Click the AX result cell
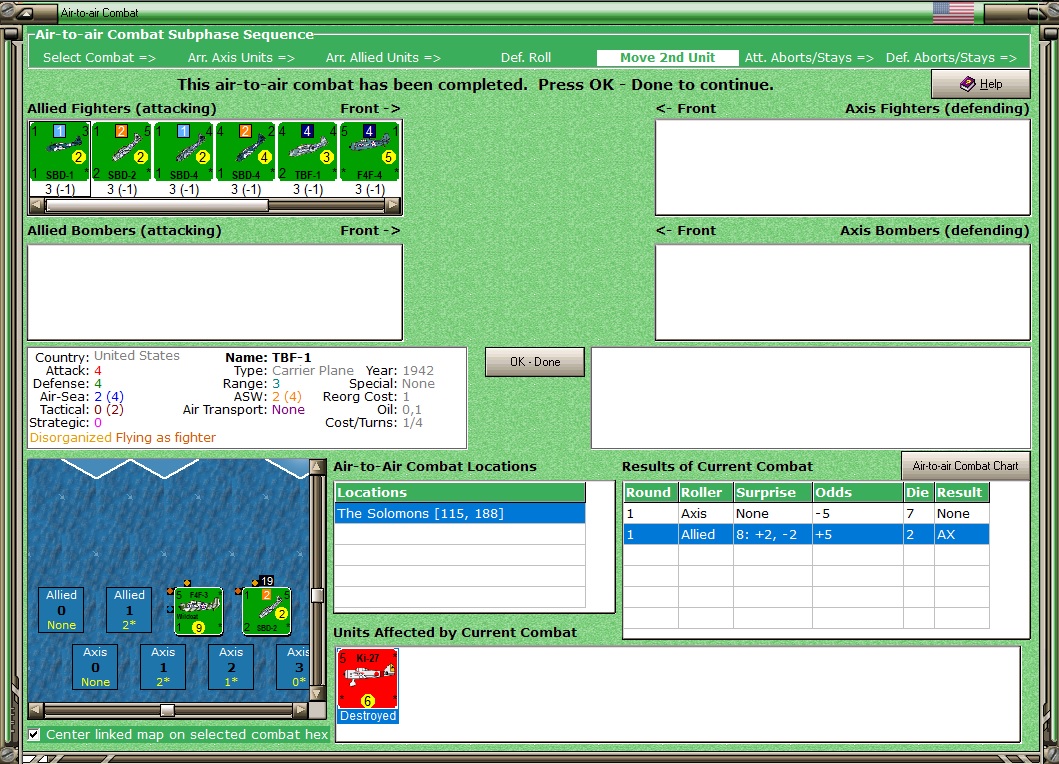 coord(962,534)
